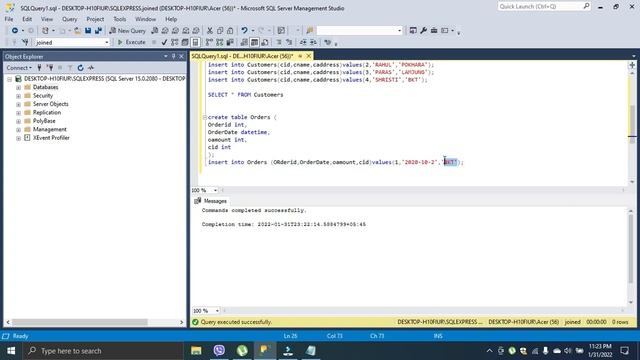The height and width of the screenshot is (360, 640).
Task: Click the Security folder label
Action: (x=43, y=96)
